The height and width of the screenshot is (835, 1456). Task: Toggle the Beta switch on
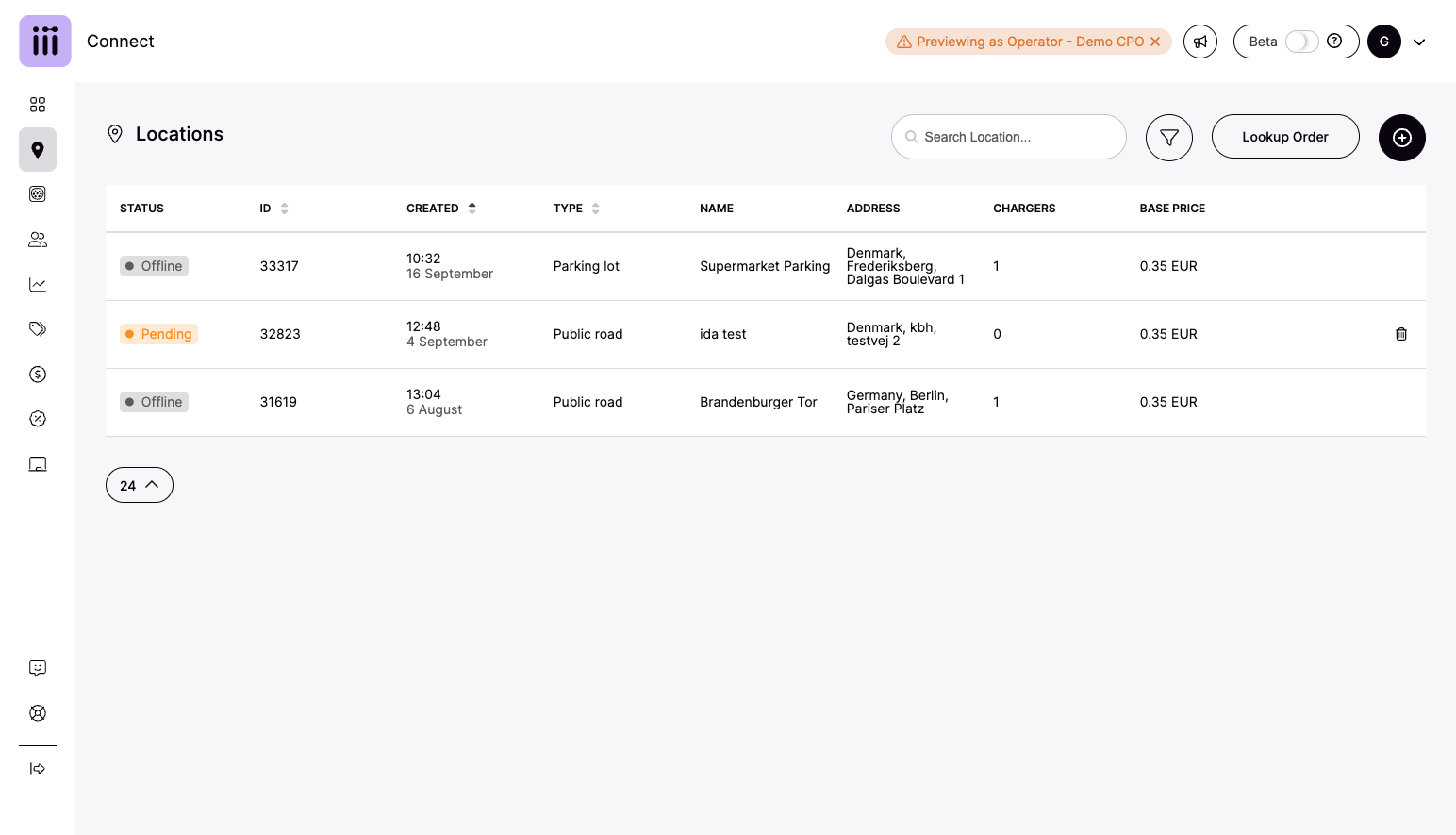(x=1301, y=42)
